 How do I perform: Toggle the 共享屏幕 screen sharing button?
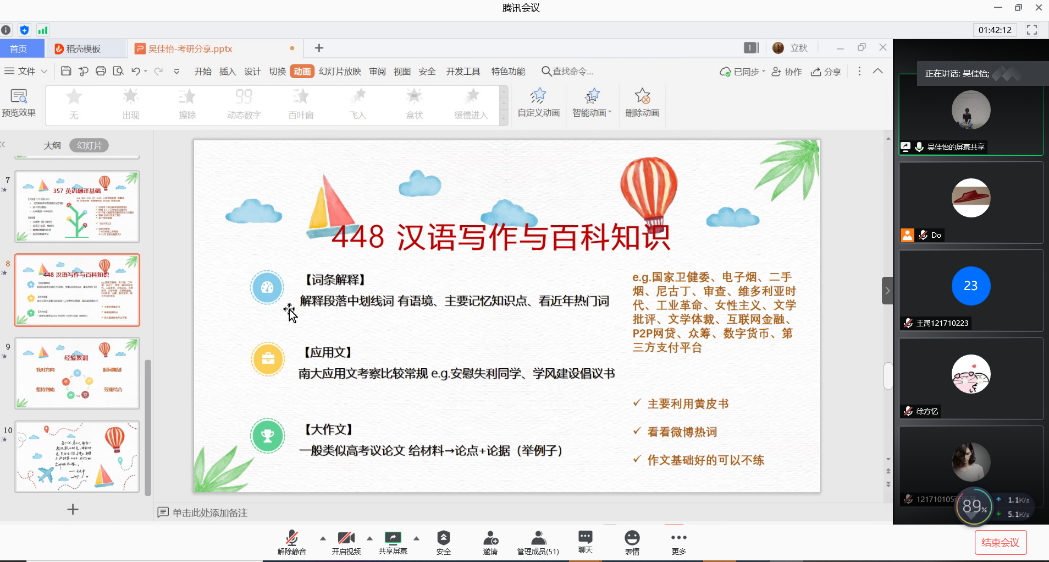click(393, 538)
